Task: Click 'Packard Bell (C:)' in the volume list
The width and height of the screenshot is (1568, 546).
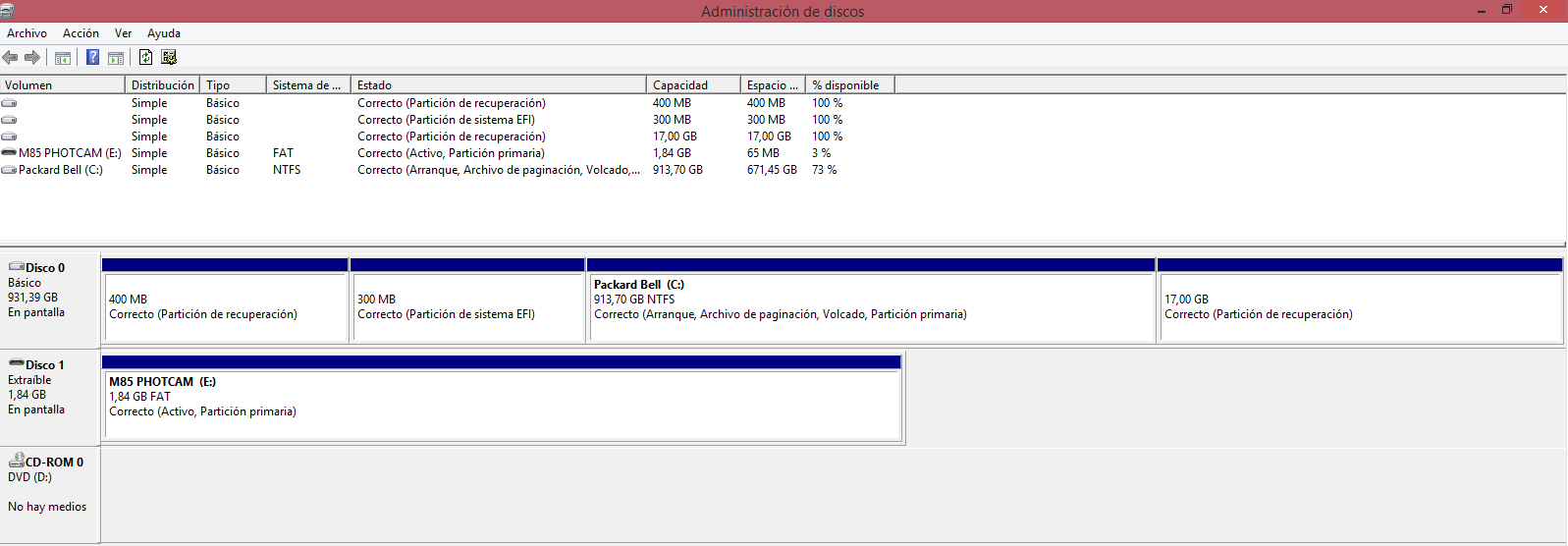Action: click(x=61, y=169)
